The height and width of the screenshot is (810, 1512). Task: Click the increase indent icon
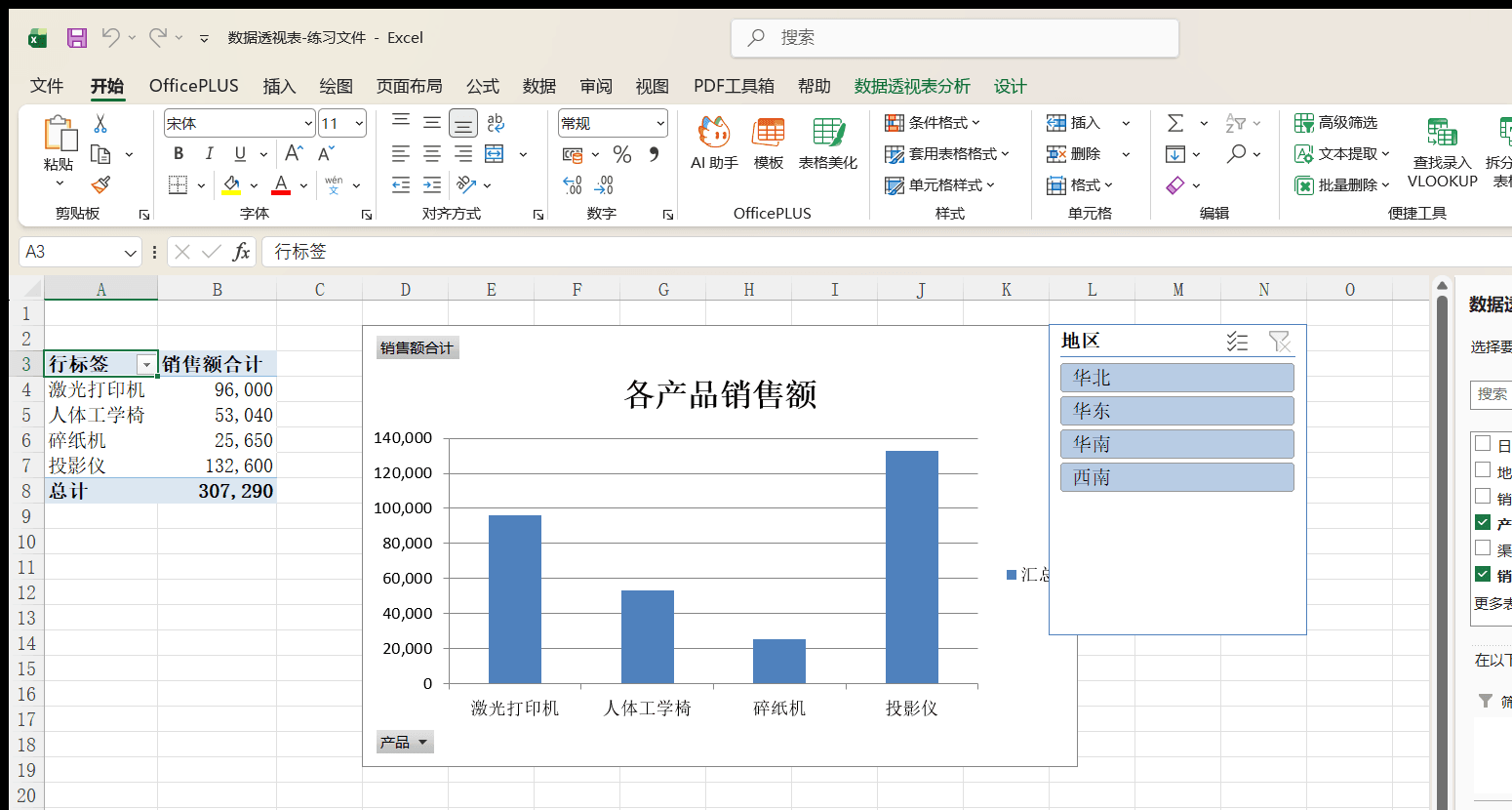point(432,184)
